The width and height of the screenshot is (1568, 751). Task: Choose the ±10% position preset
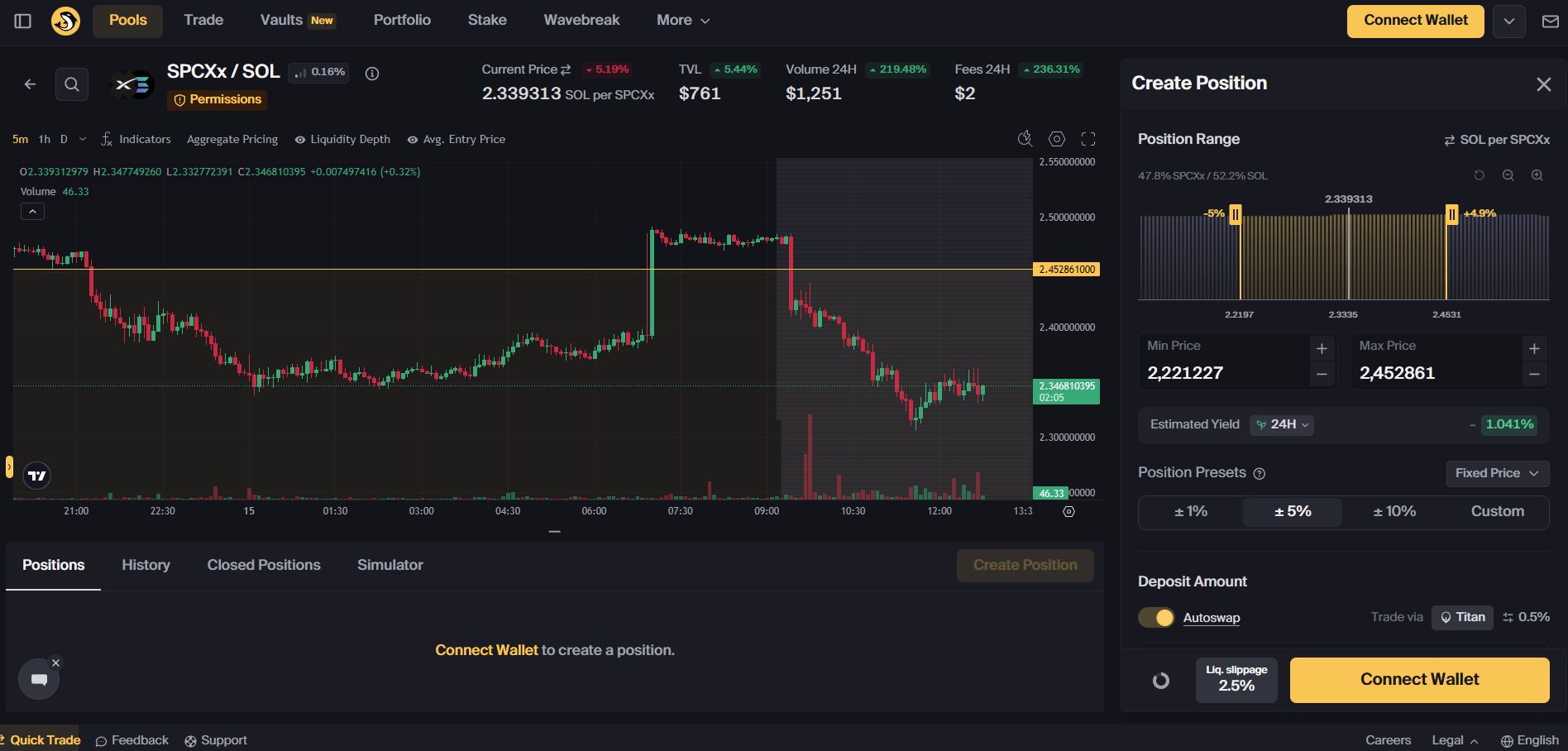pos(1394,512)
